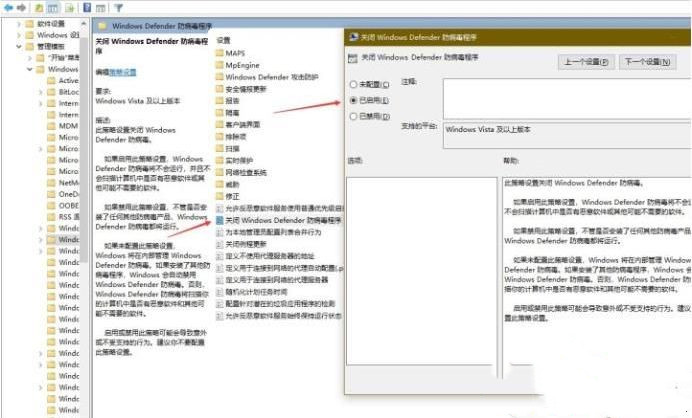Click the 下一个设置 button
The image size is (692, 418).
(x=647, y=62)
